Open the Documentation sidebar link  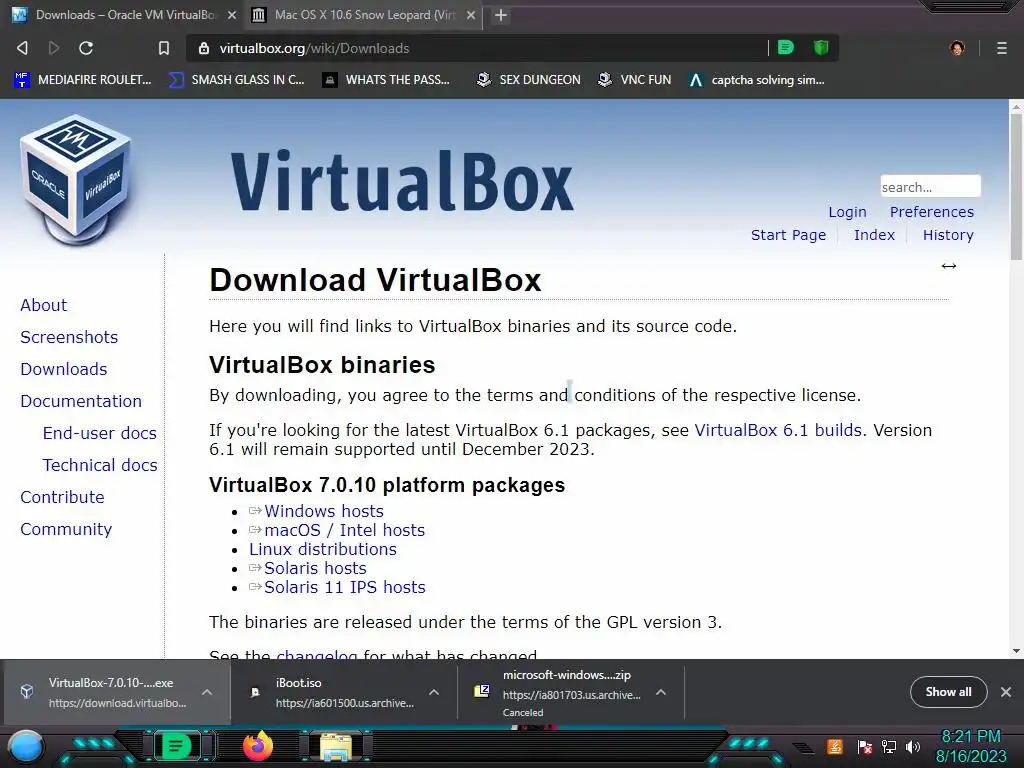pos(81,401)
